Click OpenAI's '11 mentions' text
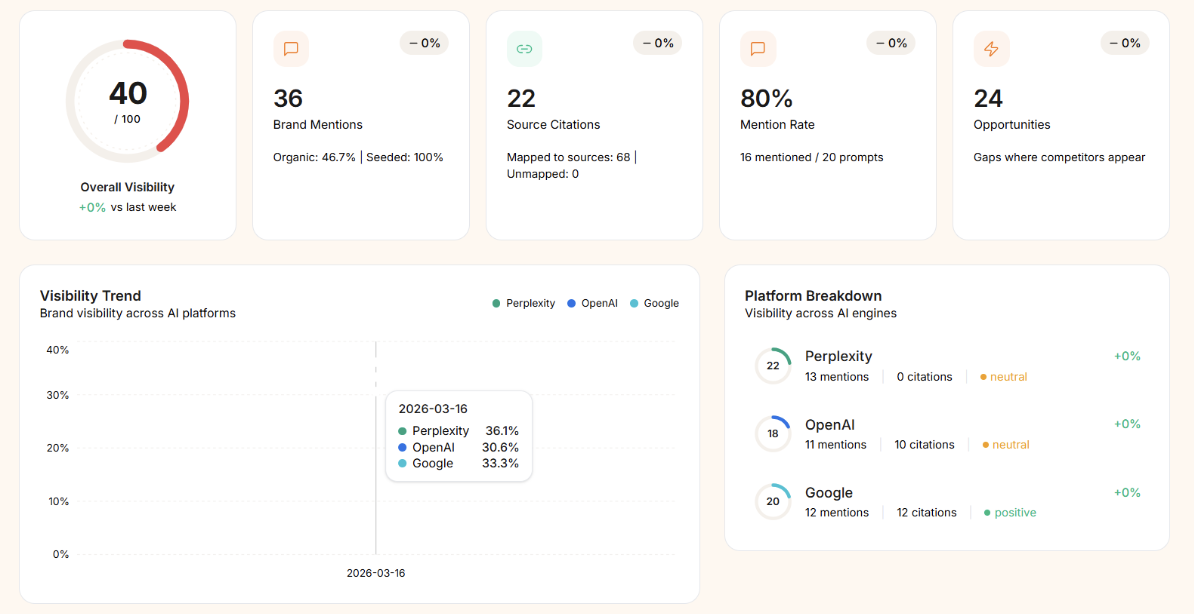 pos(836,445)
